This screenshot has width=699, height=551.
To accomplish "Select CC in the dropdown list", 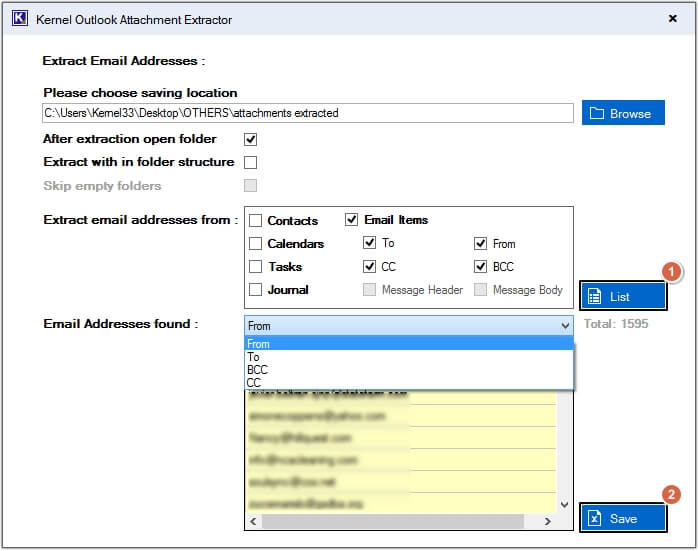I will (409, 382).
